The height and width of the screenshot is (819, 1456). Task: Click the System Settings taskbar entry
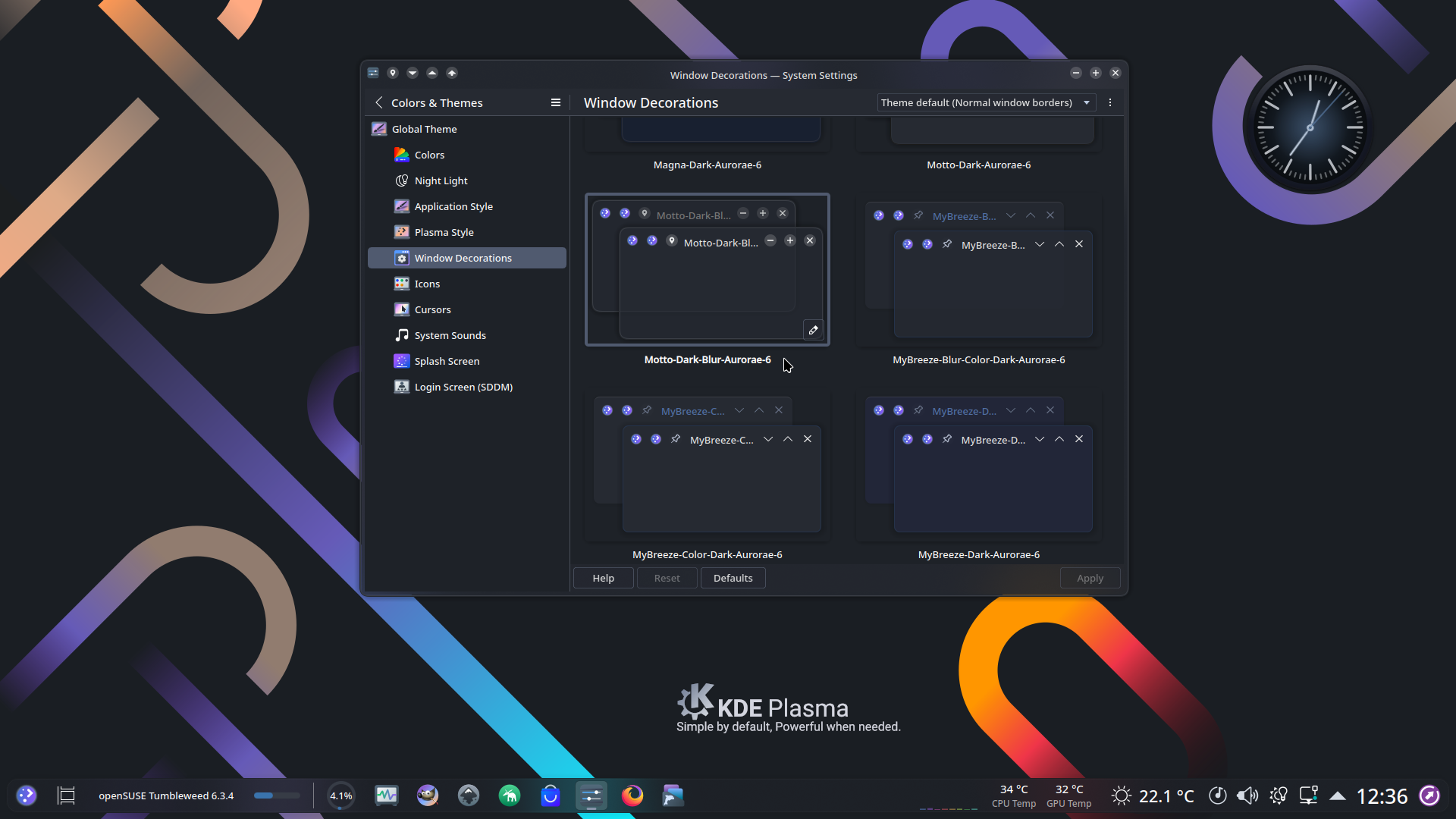click(x=591, y=795)
